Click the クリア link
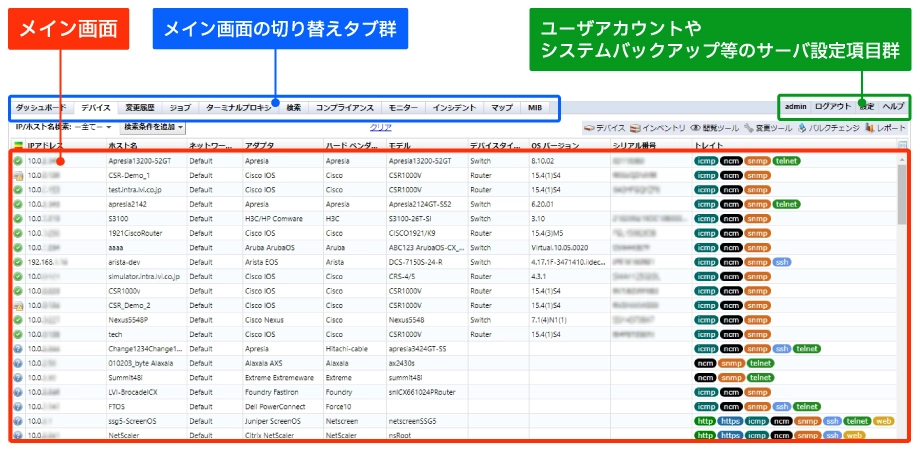The height and width of the screenshot is (450, 920). pyautogui.click(x=380, y=127)
